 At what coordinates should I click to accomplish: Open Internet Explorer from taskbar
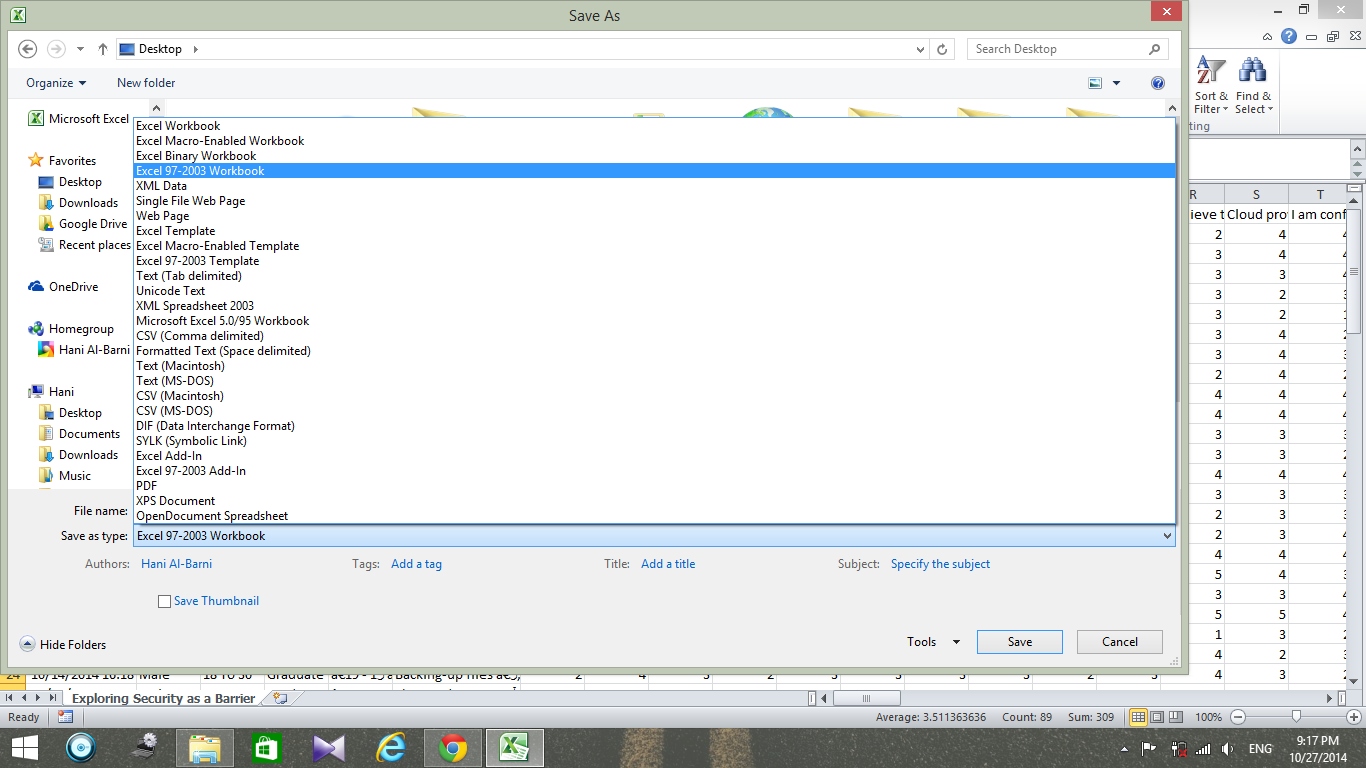391,748
